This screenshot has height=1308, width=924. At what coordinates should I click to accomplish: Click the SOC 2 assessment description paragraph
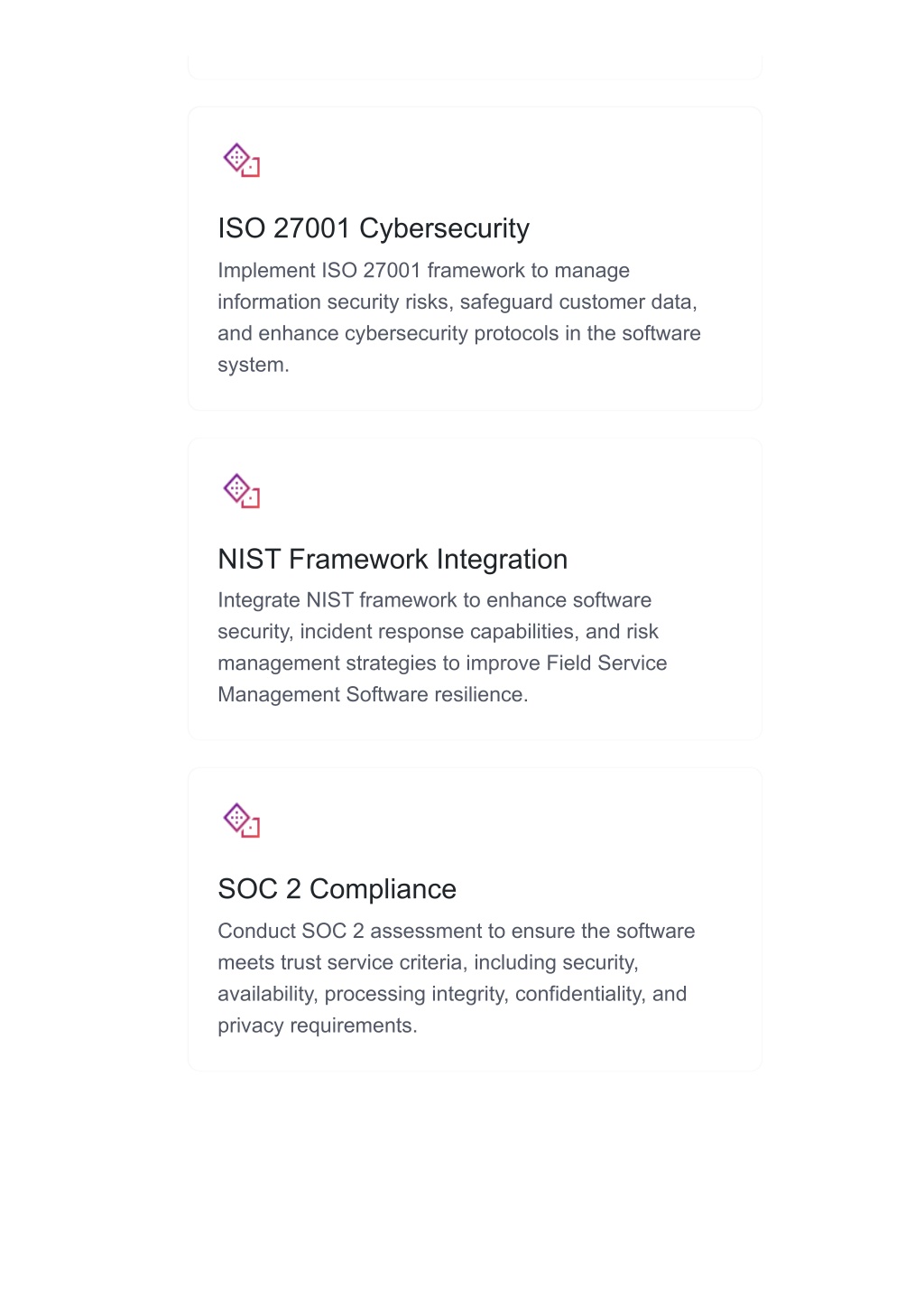point(457,978)
